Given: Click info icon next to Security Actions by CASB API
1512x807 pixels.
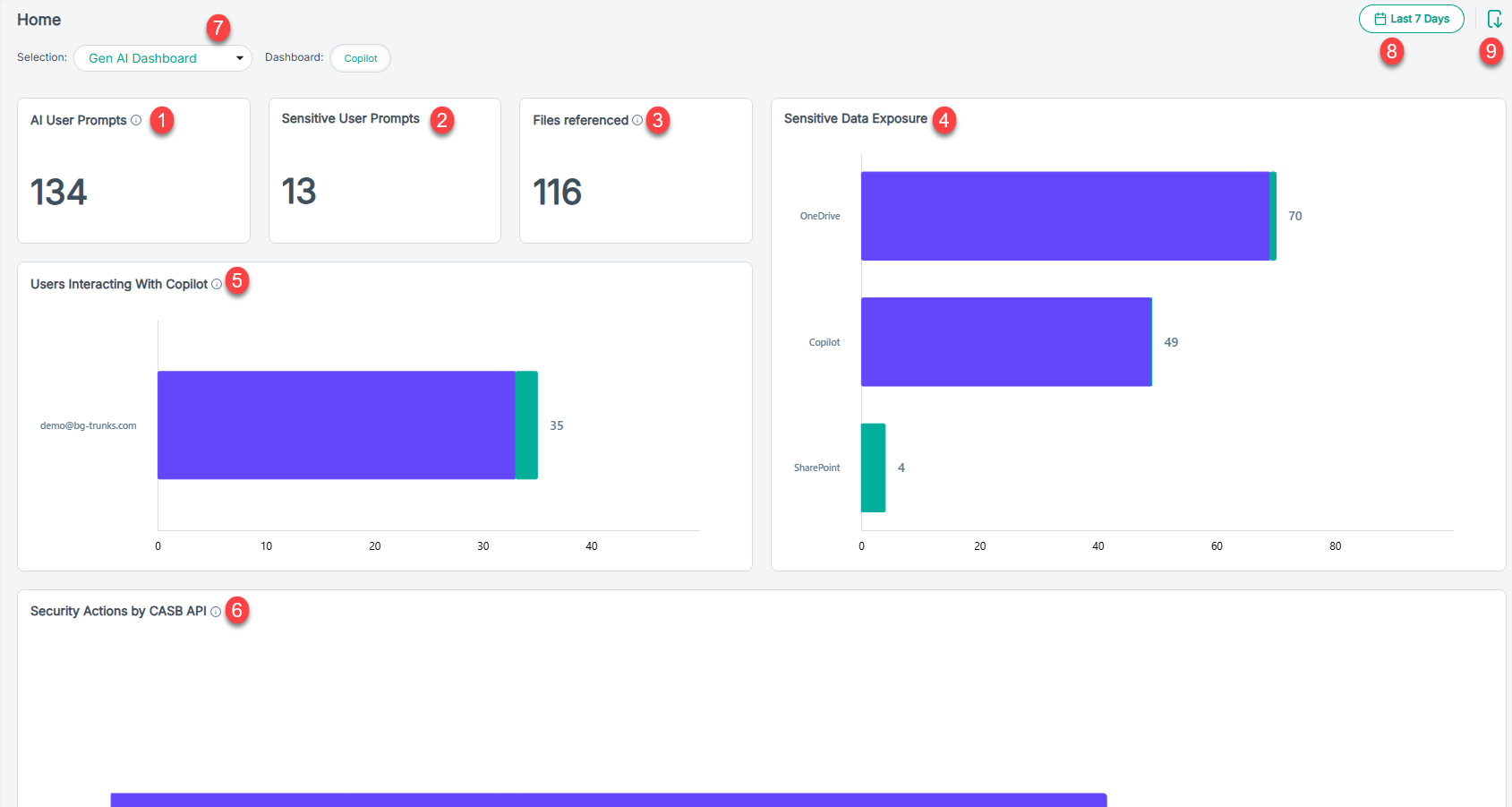Looking at the screenshot, I should tap(216, 612).
